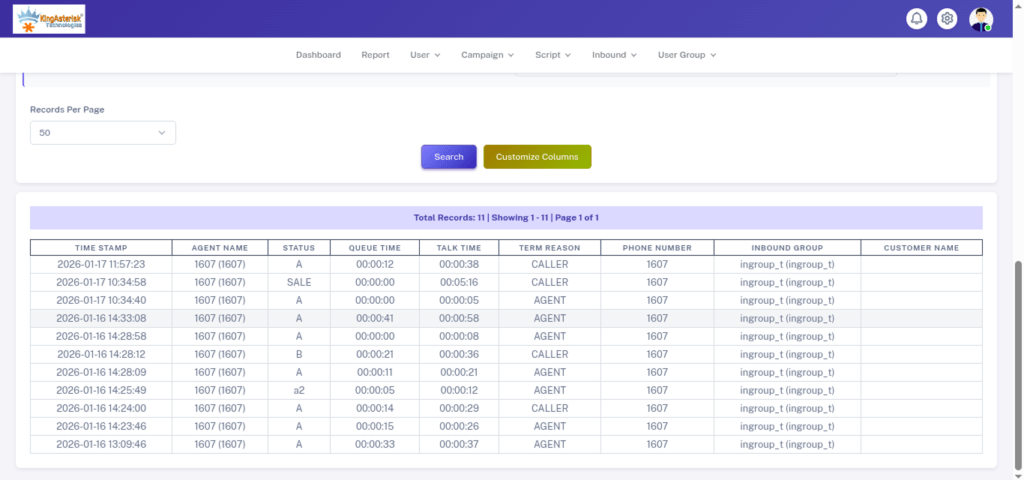The image size is (1024, 480).
Task: Select the Inbound Group column header
Action: pos(787,248)
